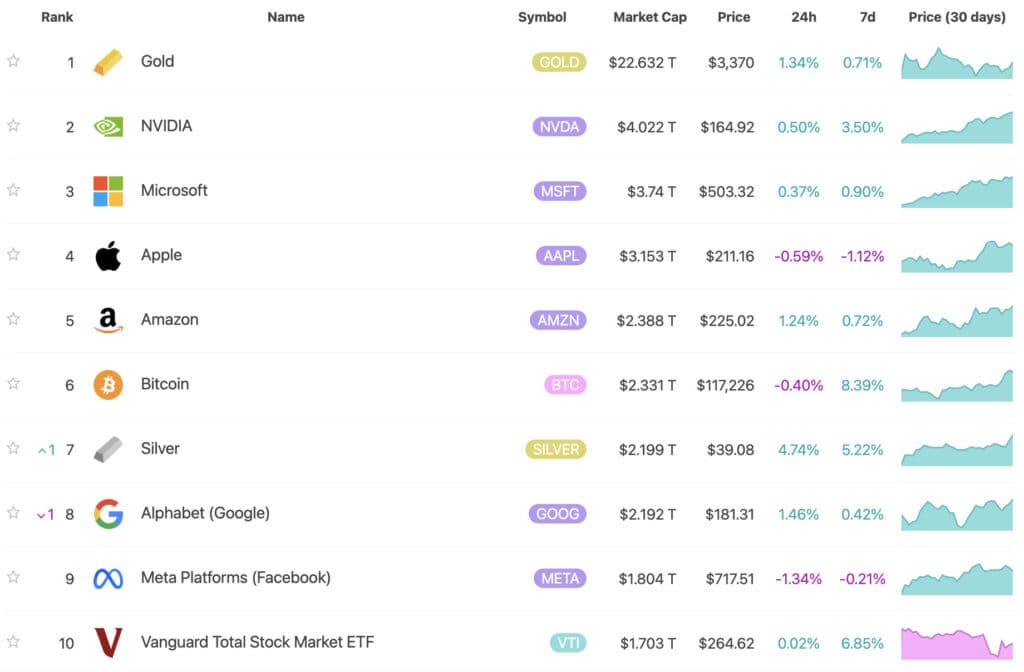
Task: Sort by the Name column header
Action: pos(285,17)
